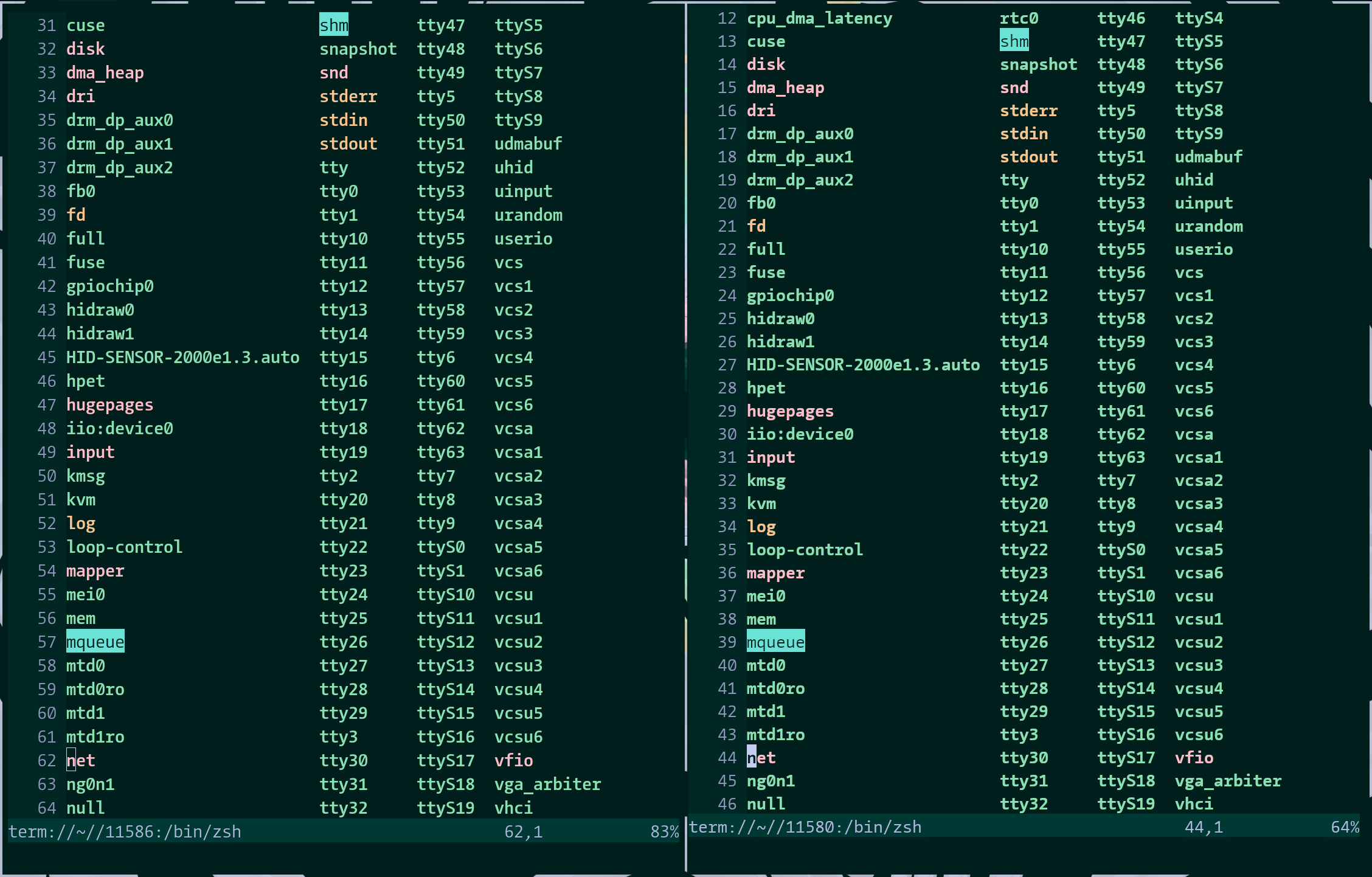Viewport: 1372px width, 877px height.
Task: Click the 64% scroll indicator in right status bar
Action: coord(1345,827)
